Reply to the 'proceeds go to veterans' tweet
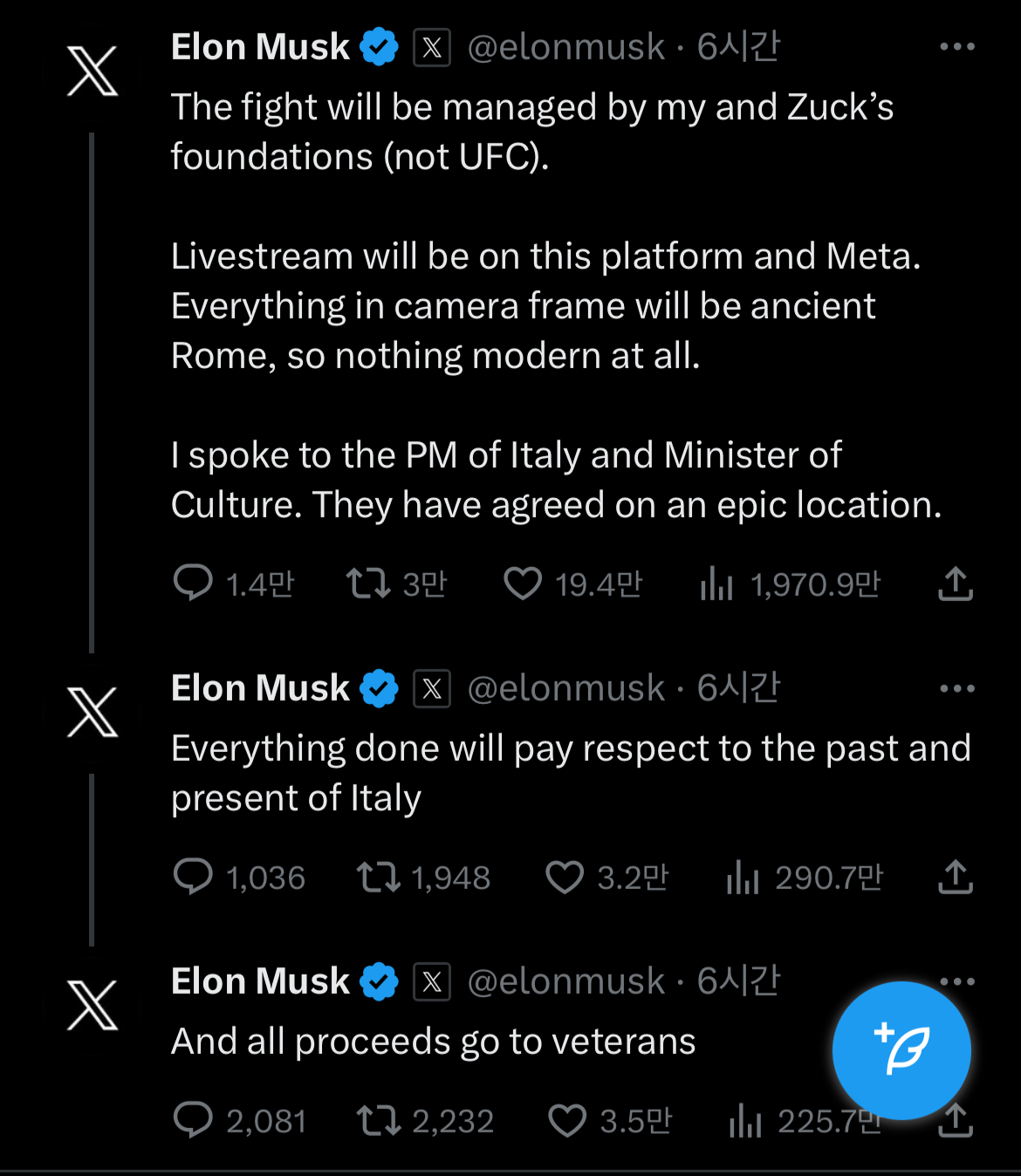Screen dimensions: 1021x1176 [x=194, y=1119]
